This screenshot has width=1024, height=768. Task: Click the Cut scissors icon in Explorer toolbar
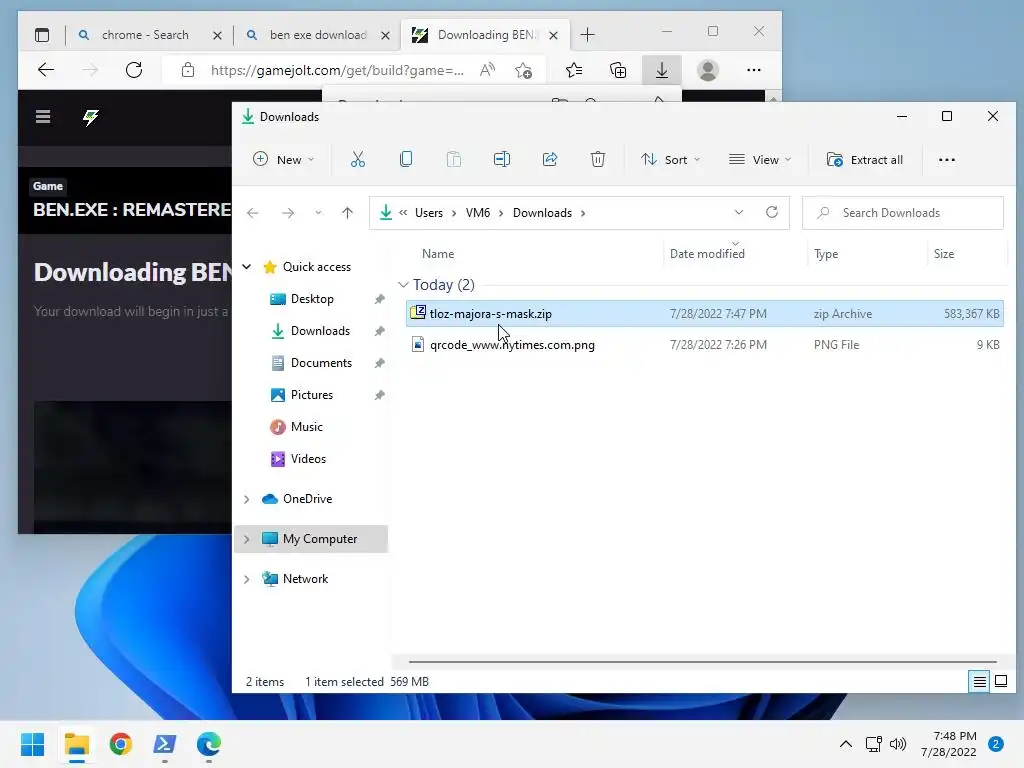(357, 159)
